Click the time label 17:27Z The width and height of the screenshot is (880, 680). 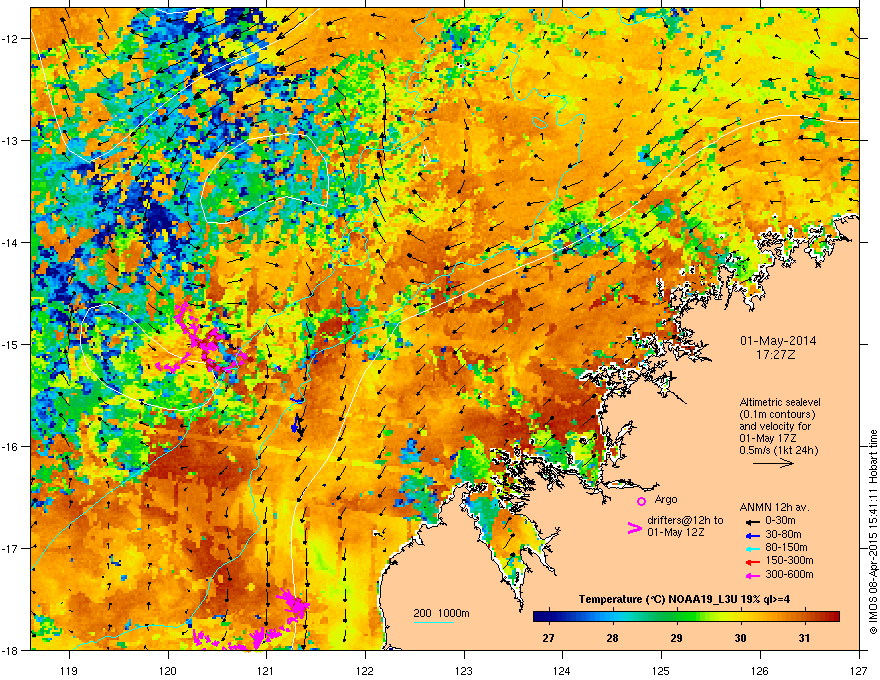pyautogui.click(x=776, y=355)
